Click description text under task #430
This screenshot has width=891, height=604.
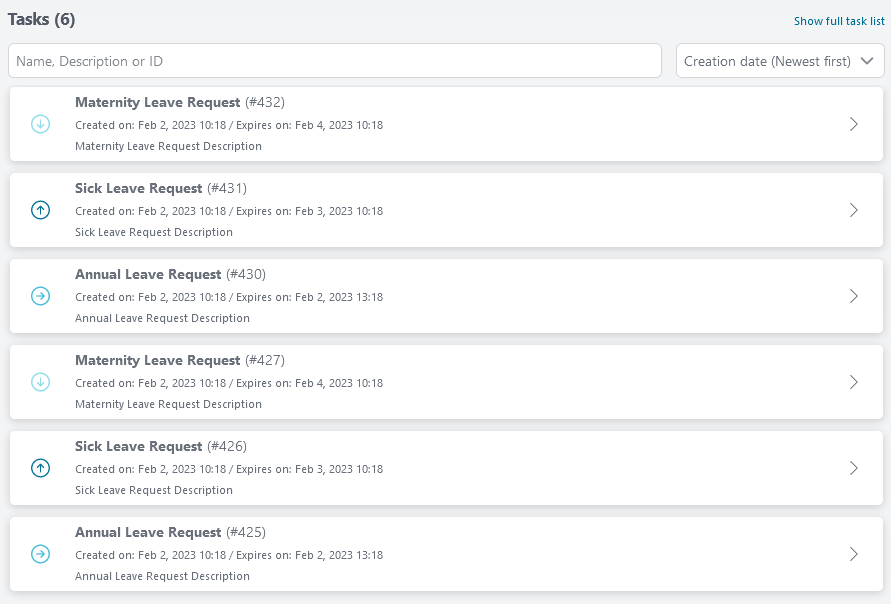(162, 318)
